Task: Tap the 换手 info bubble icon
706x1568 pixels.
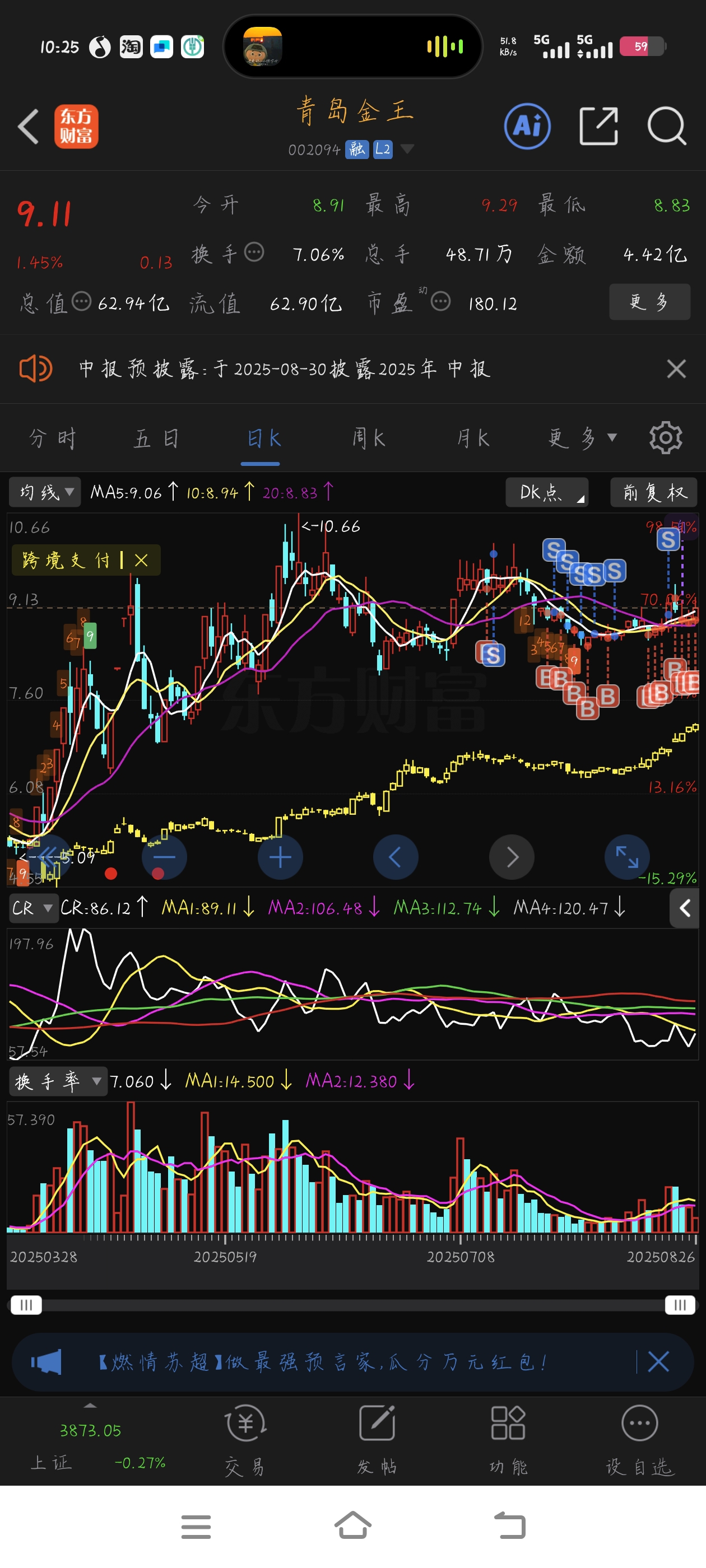Action: click(x=254, y=252)
